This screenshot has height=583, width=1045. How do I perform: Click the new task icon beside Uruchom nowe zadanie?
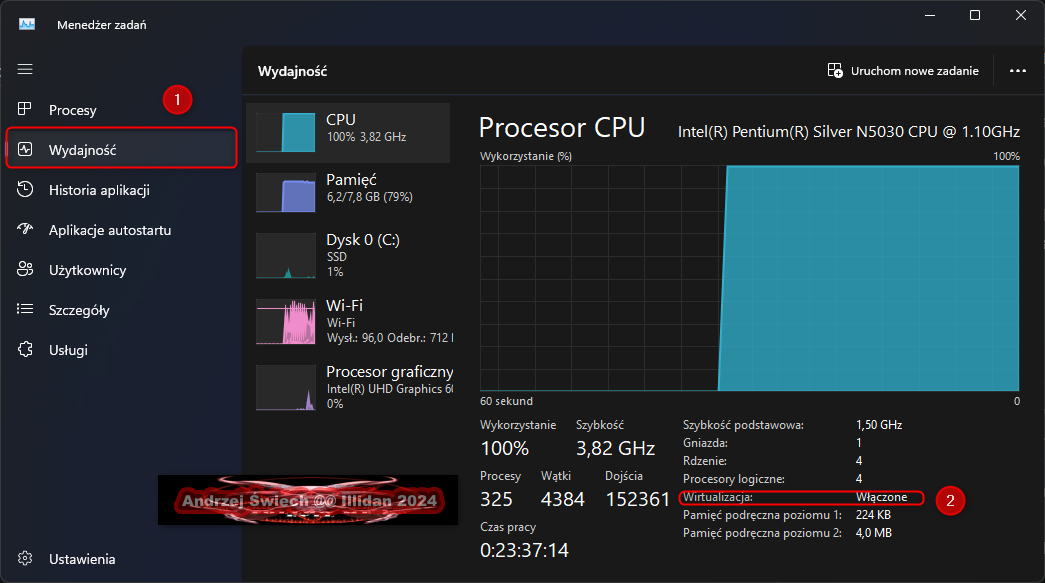(834, 71)
